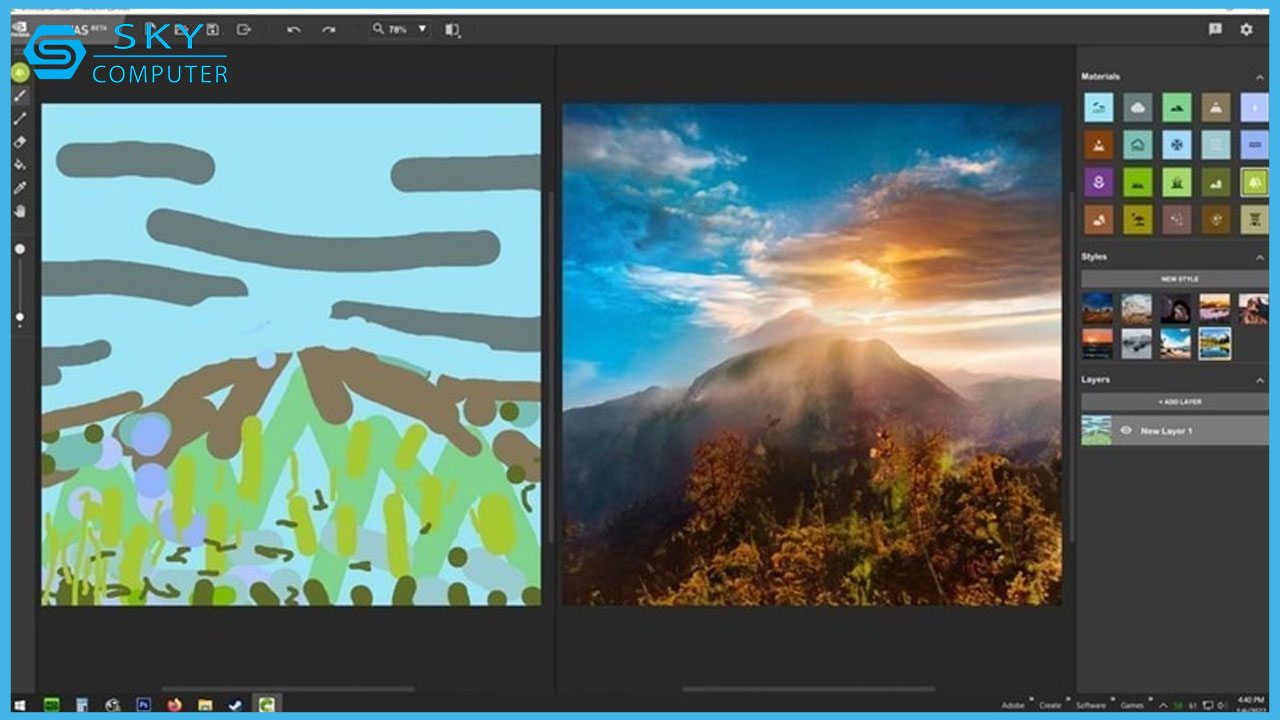Activate the Paint Bucket fill tool

[20, 165]
